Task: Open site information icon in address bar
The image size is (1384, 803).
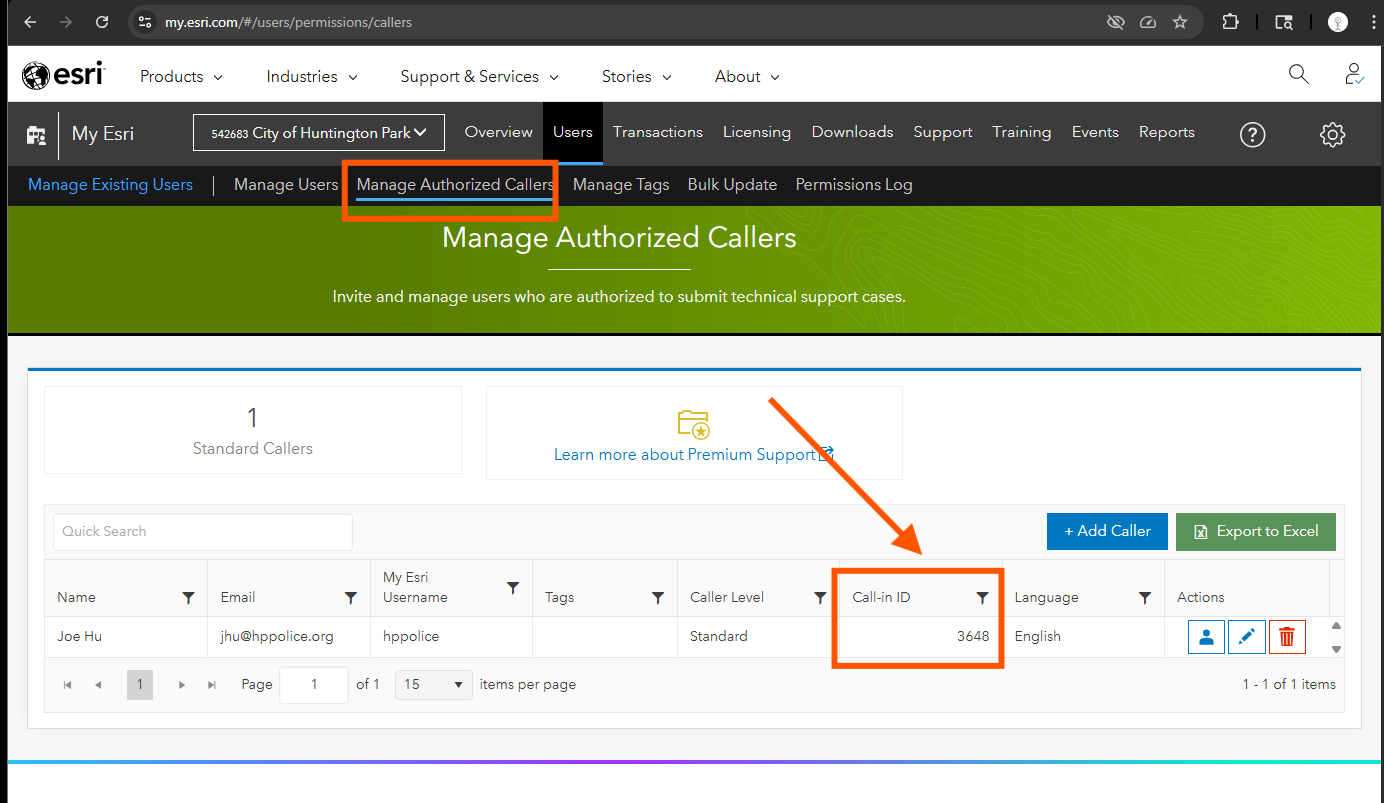Action: (x=145, y=22)
